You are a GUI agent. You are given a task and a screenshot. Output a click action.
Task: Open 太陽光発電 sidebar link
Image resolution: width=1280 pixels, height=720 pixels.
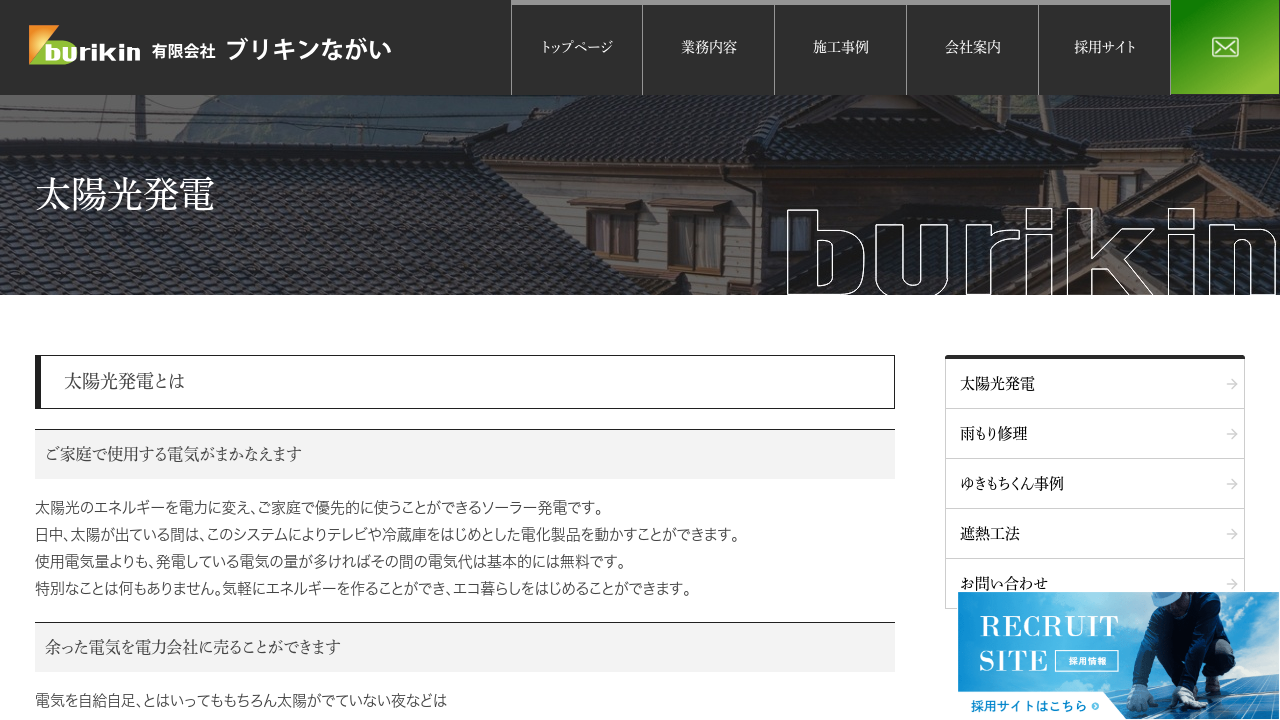998,384
